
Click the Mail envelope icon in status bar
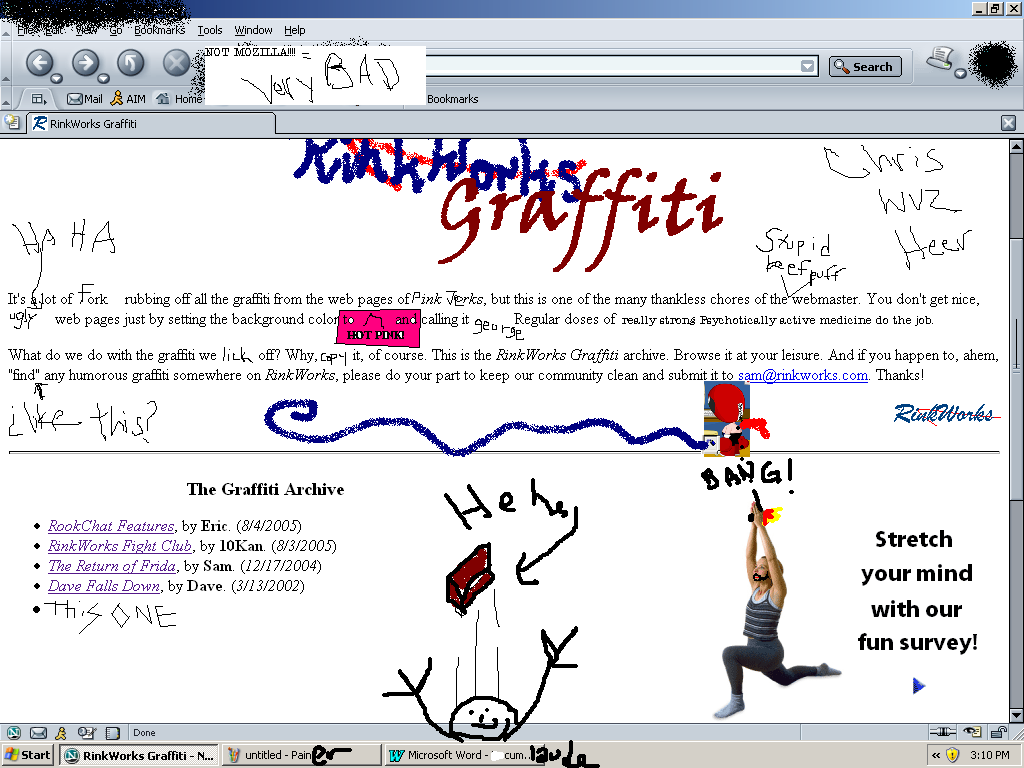pyautogui.click(x=39, y=733)
